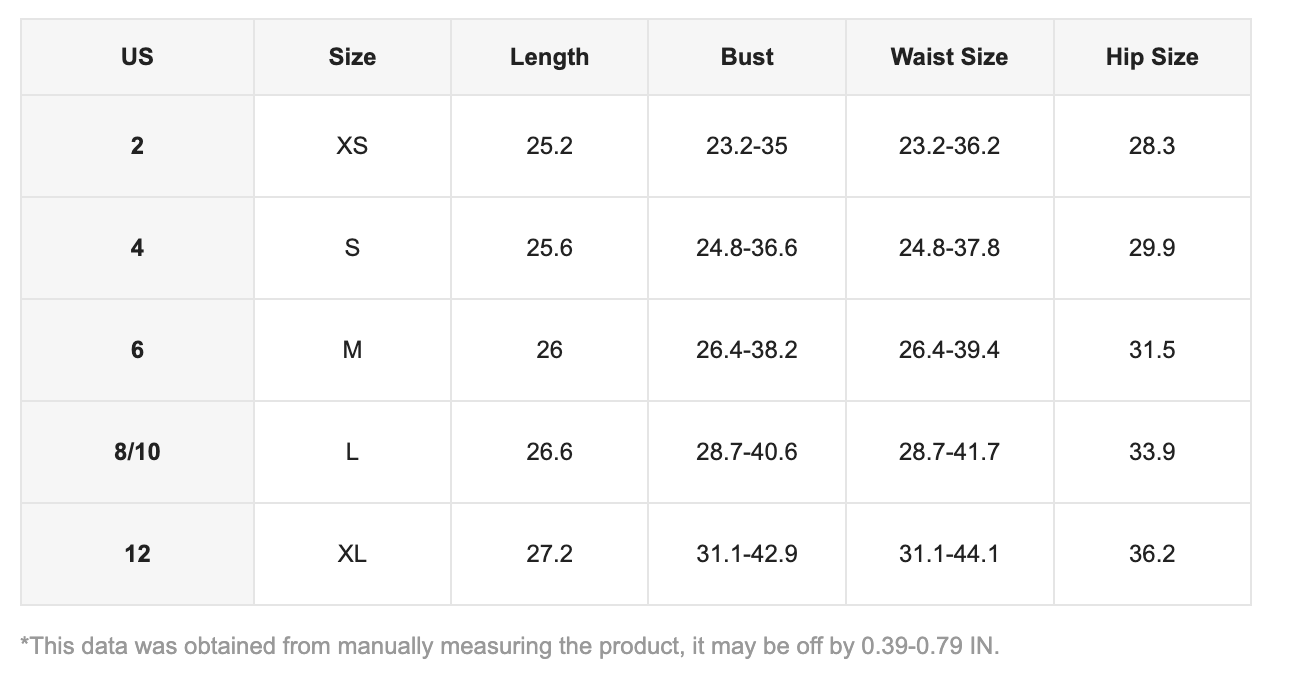
Task: Select the 27.2 length value
Action: point(549,554)
